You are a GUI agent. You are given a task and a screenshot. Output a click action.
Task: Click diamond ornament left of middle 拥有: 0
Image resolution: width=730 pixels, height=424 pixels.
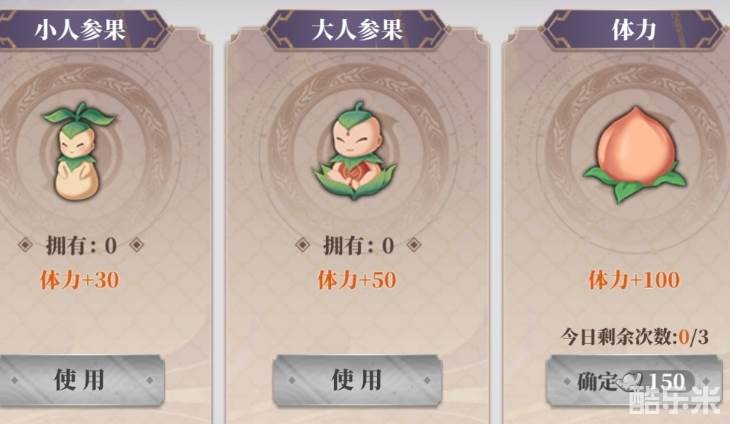click(303, 244)
